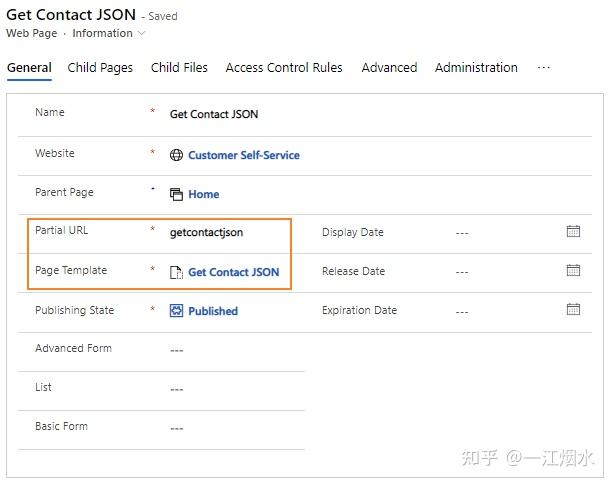Open the Child Files tab
The image size is (610, 484).
pyautogui.click(x=179, y=68)
